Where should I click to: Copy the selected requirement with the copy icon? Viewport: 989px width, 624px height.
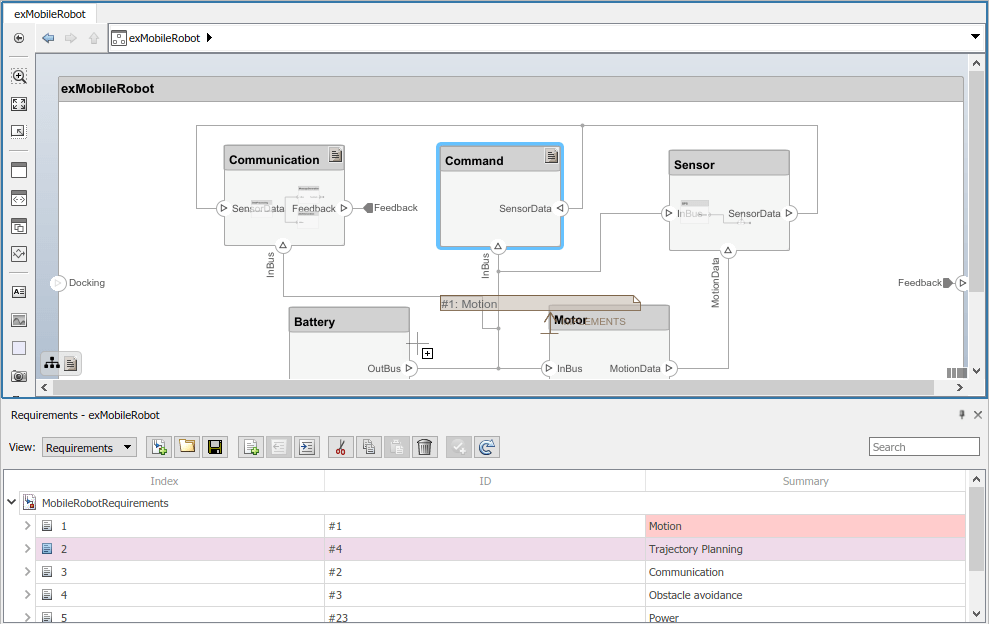[368, 447]
